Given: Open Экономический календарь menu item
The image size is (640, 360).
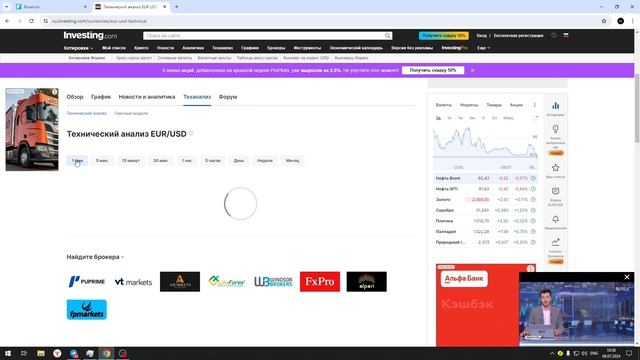Looking at the screenshot, I should pyautogui.click(x=356, y=48).
